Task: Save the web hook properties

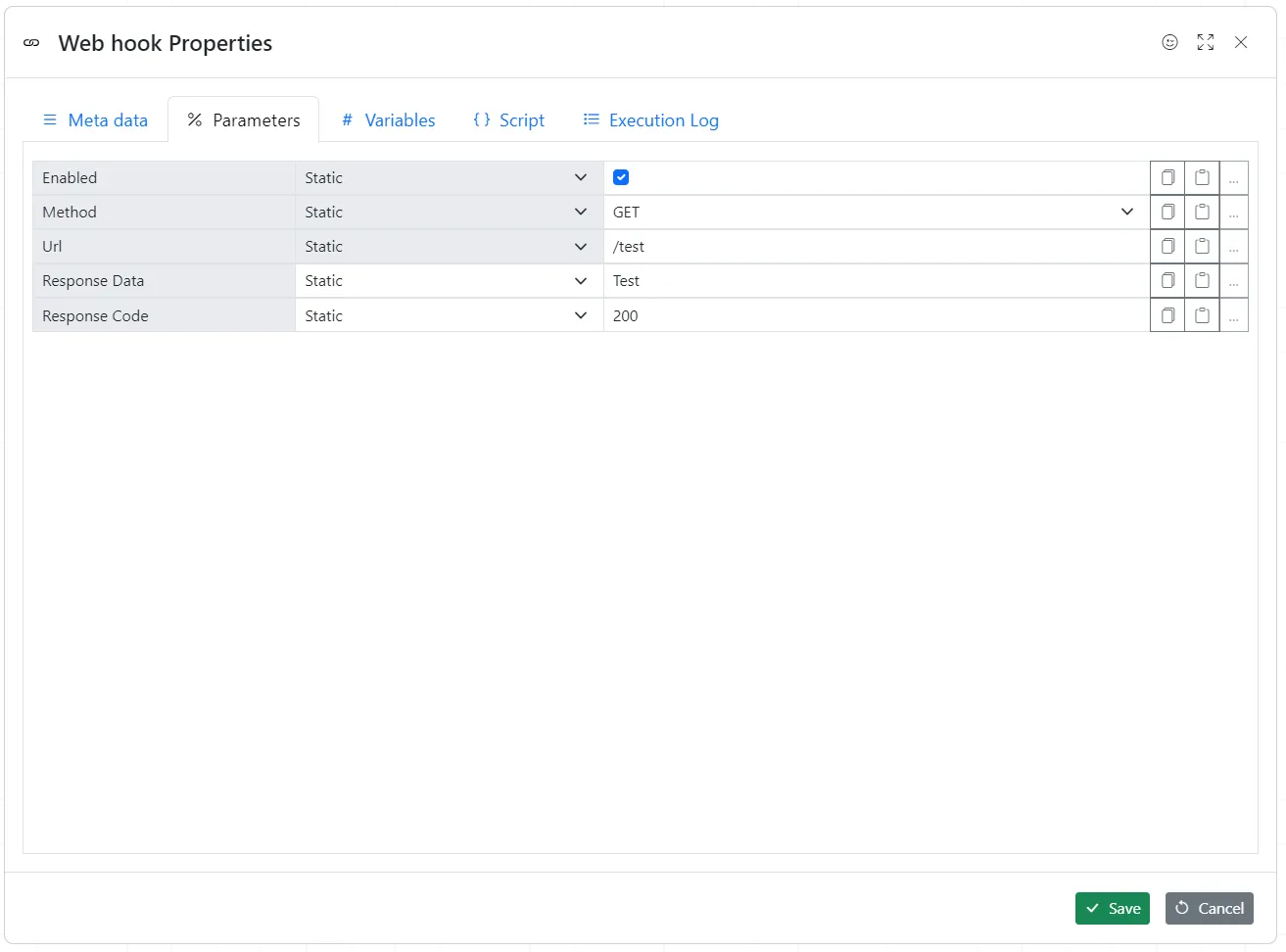Action: pos(1112,908)
